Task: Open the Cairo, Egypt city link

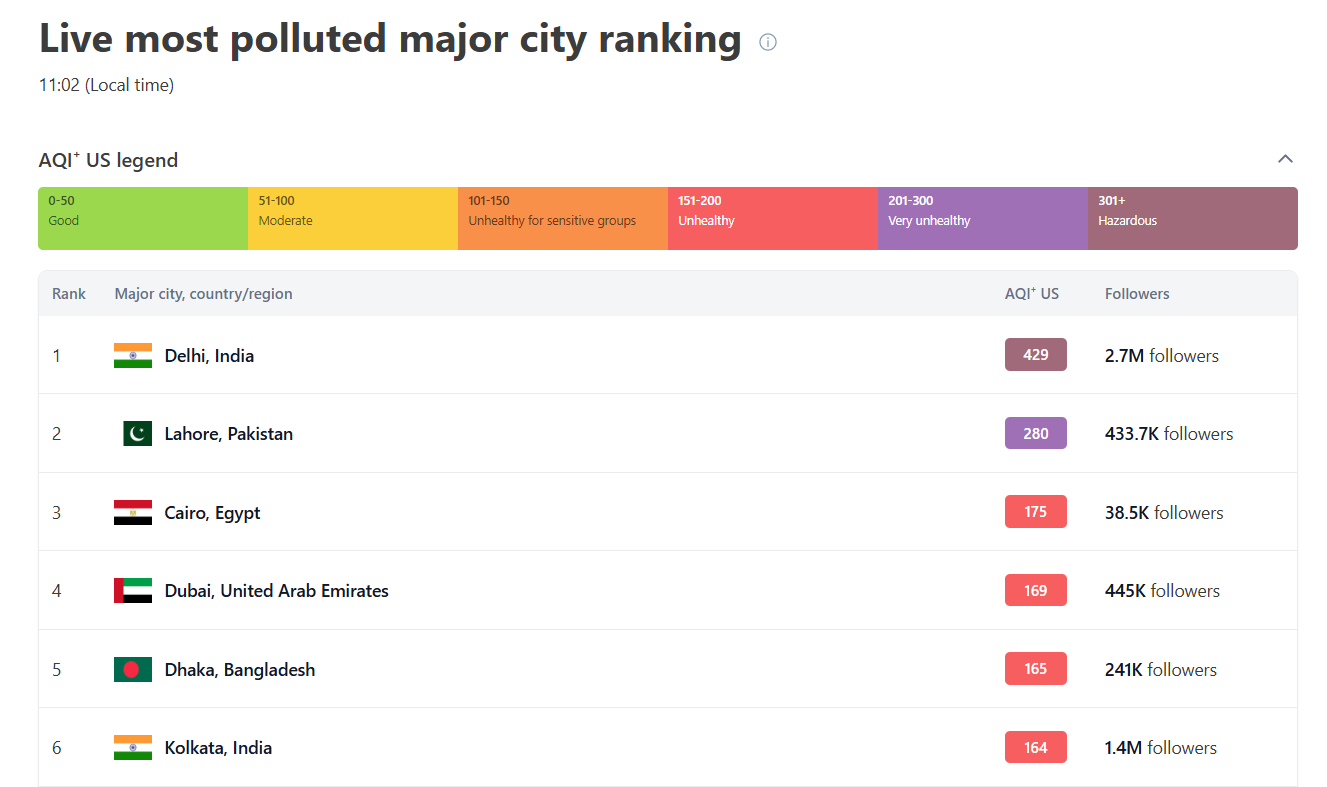Action: click(212, 513)
